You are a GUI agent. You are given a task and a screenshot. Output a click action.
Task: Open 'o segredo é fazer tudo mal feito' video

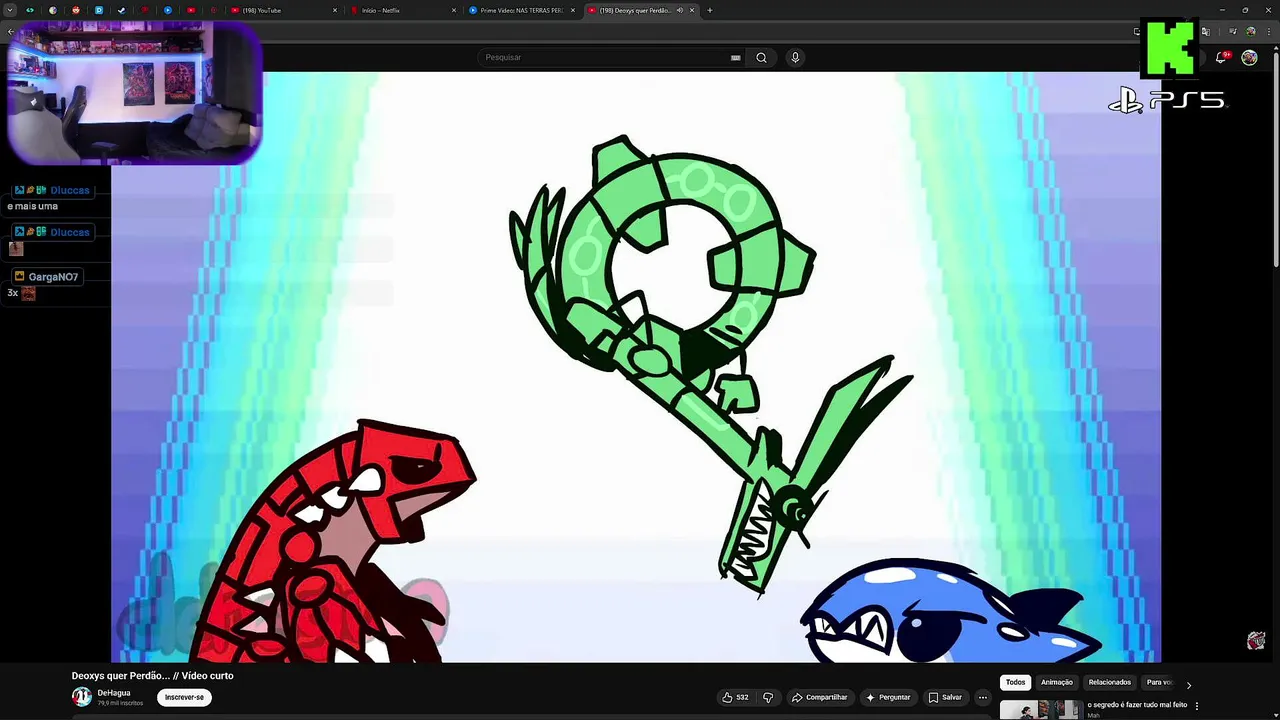[x=1137, y=705]
